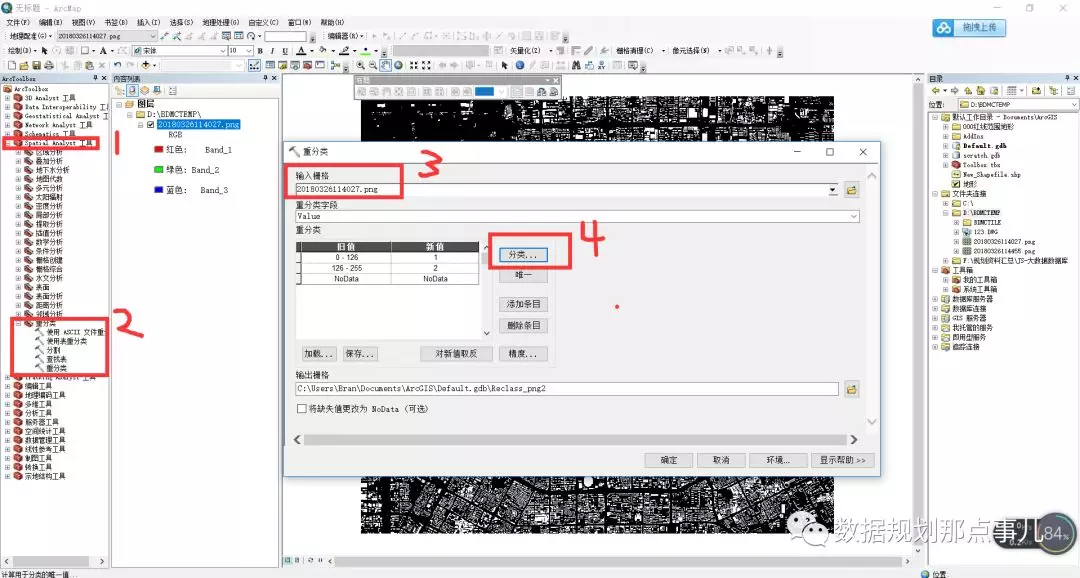The height and width of the screenshot is (578, 1080).
Task: Click the Full Extent globe icon
Action: (x=398, y=65)
